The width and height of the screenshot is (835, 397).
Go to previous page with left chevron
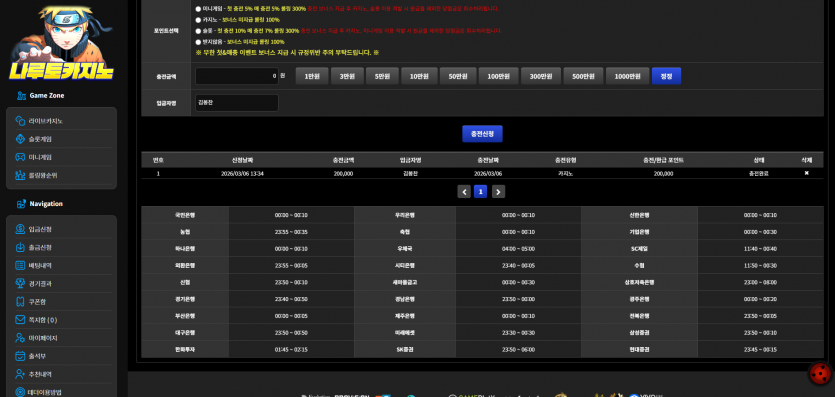click(x=464, y=192)
